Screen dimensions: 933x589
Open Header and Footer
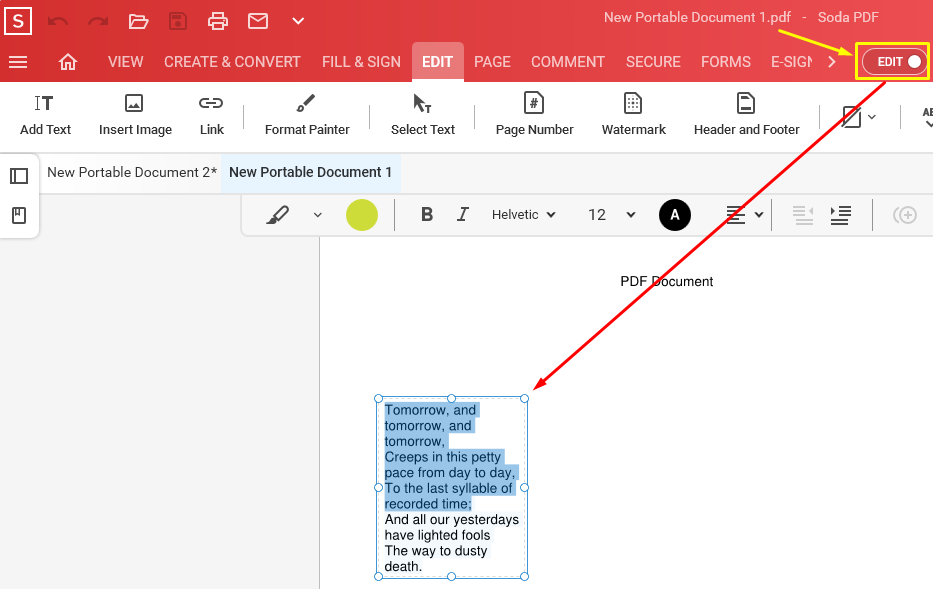(x=746, y=115)
